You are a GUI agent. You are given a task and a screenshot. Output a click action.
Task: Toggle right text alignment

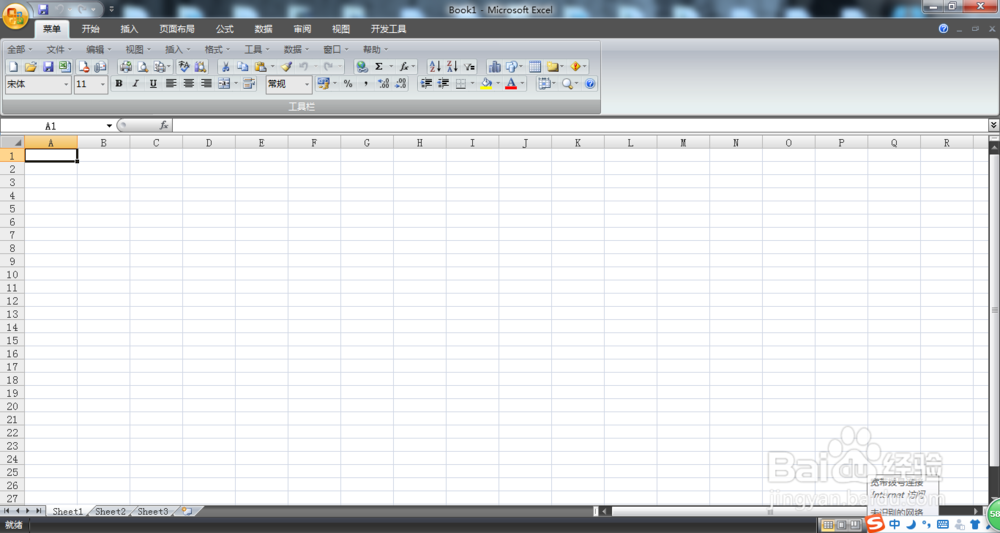[x=206, y=84]
